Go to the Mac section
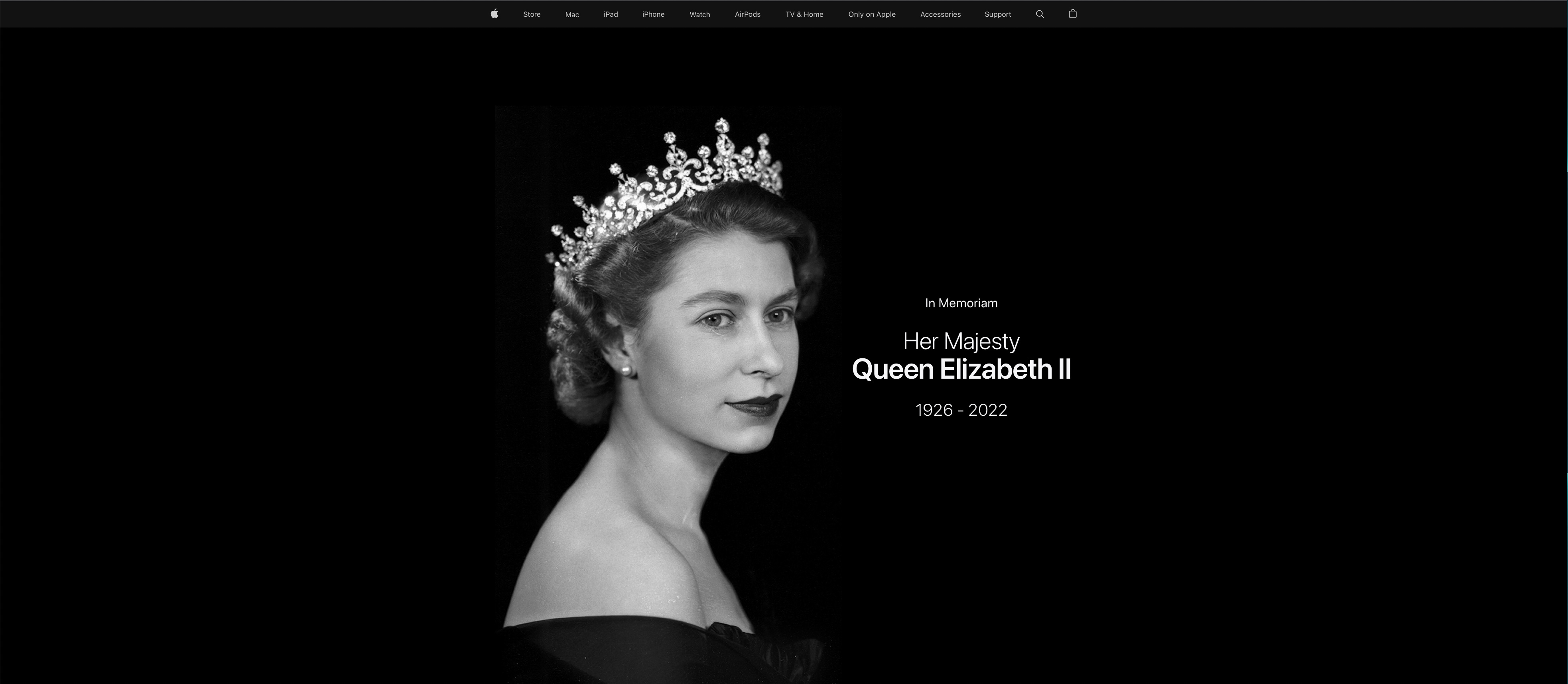1568x684 pixels. point(571,15)
